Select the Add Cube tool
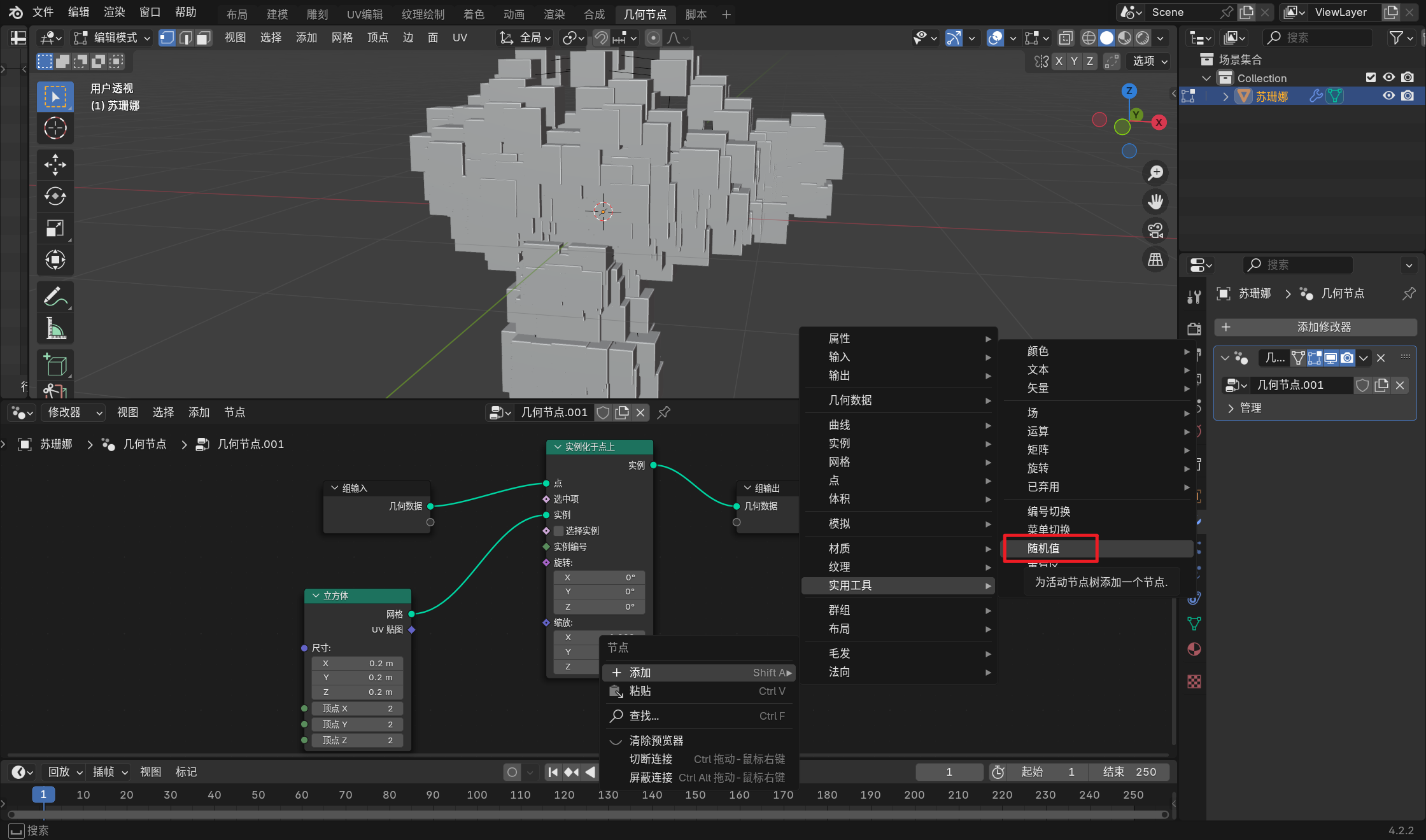The width and height of the screenshot is (1426, 840). coord(55,365)
